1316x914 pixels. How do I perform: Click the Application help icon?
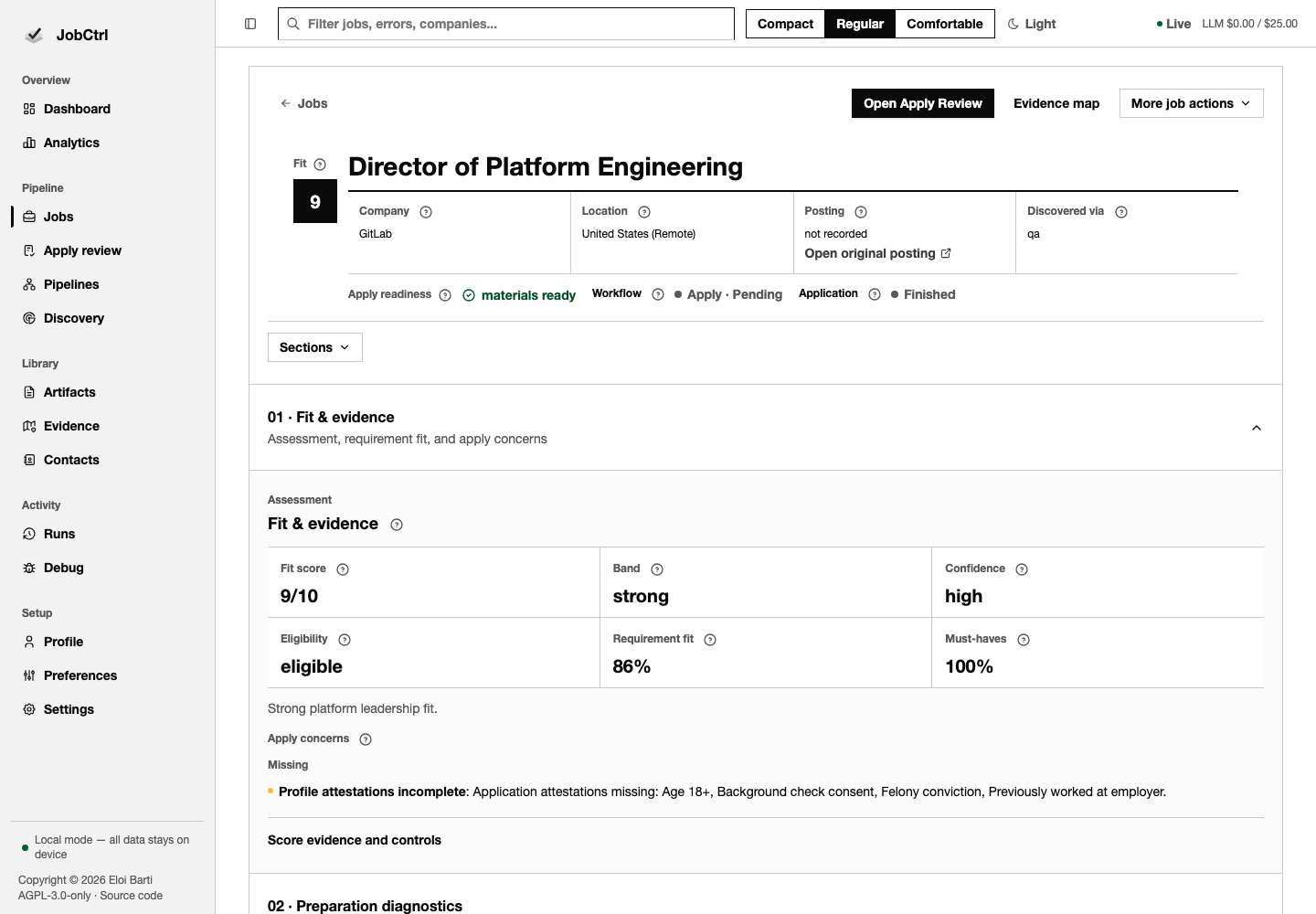coord(875,294)
